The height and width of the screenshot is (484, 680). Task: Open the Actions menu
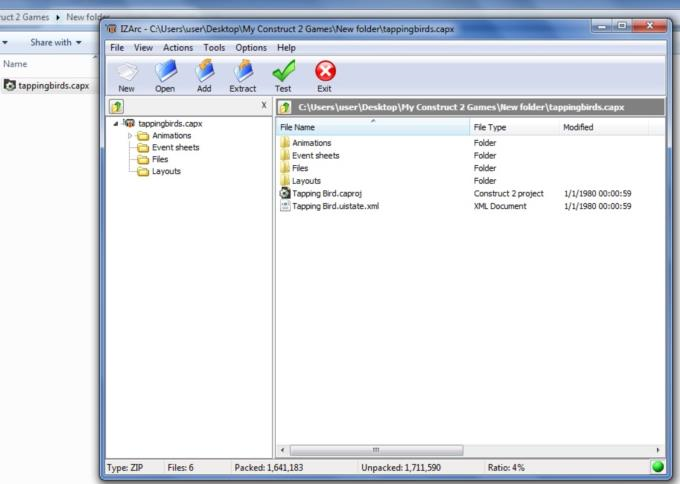(178, 48)
